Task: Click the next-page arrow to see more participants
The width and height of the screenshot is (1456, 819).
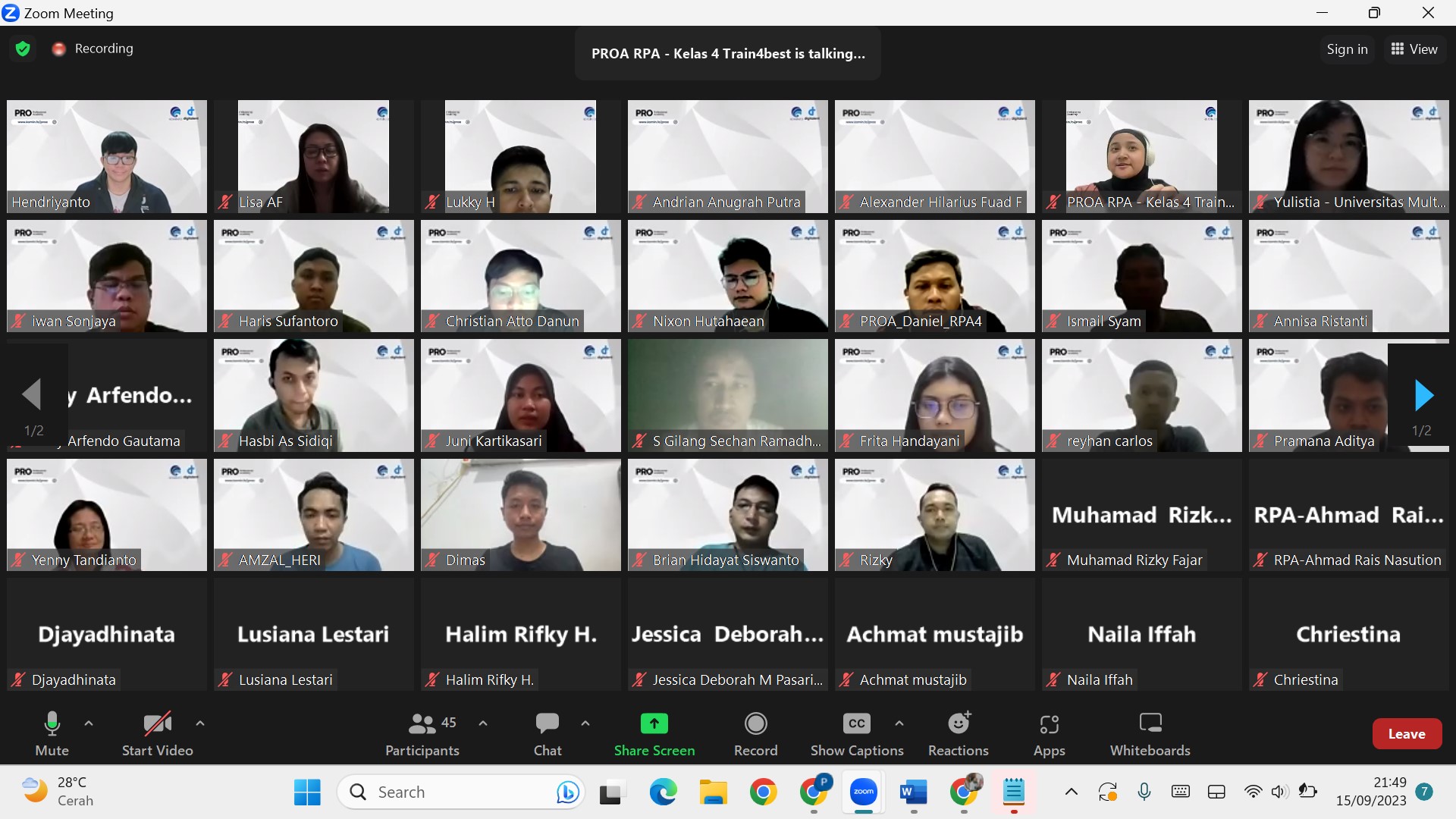Action: (1424, 395)
